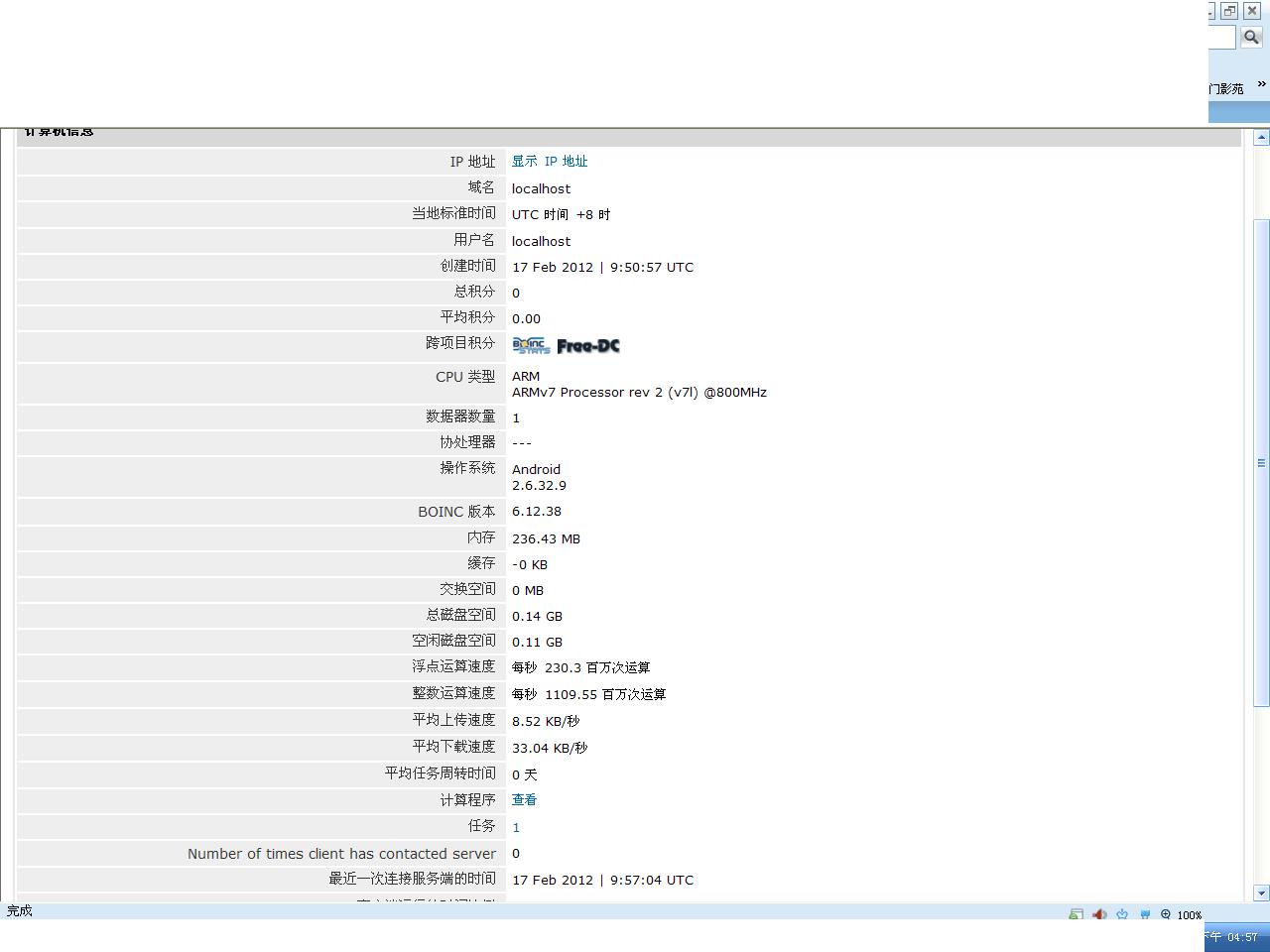
Task: Select the turnaround time value "0 天"
Action: 524,774
